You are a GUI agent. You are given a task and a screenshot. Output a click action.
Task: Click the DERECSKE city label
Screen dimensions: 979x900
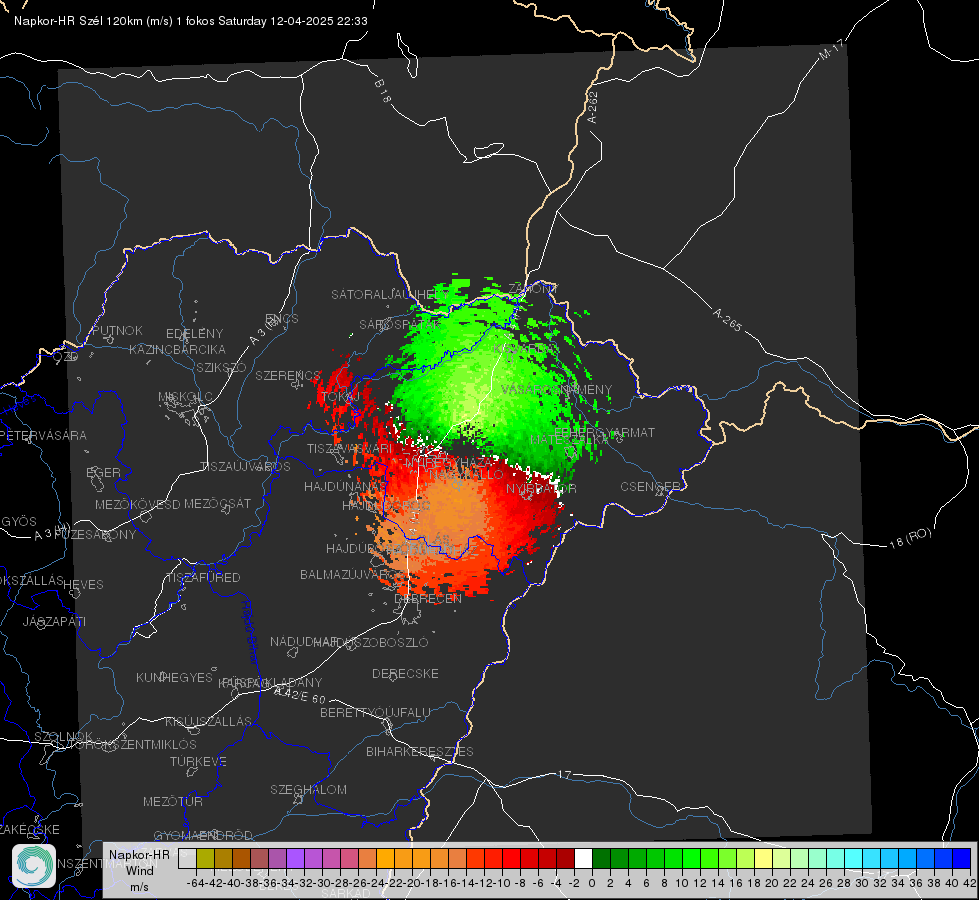click(405, 673)
